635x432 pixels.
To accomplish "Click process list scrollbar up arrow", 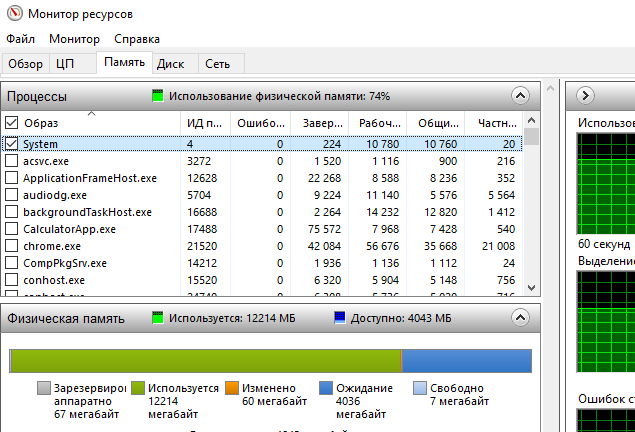I will click(x=531, y=120).
